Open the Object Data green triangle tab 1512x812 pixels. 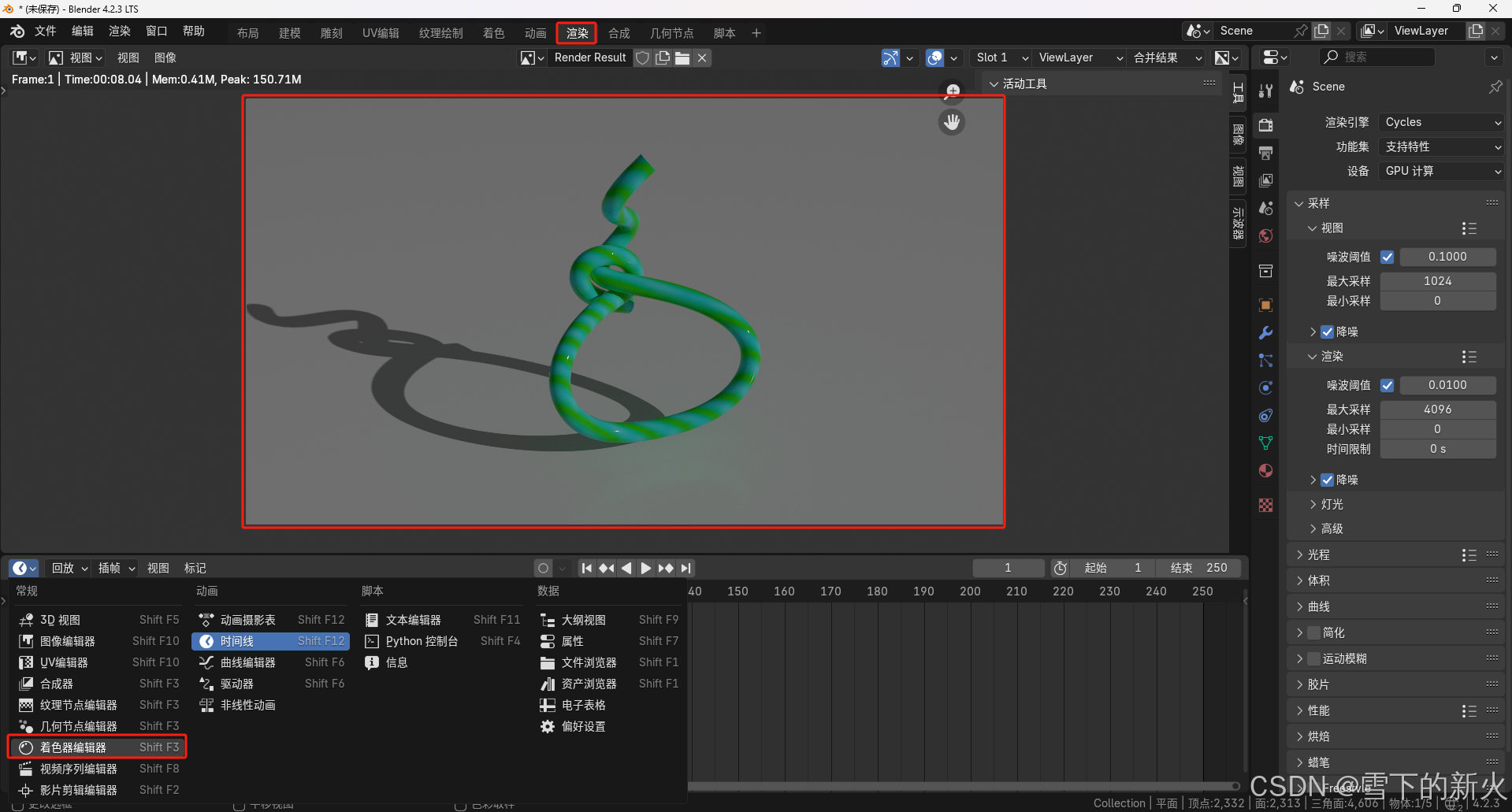pyautogui.click(x=1265, y=443)
